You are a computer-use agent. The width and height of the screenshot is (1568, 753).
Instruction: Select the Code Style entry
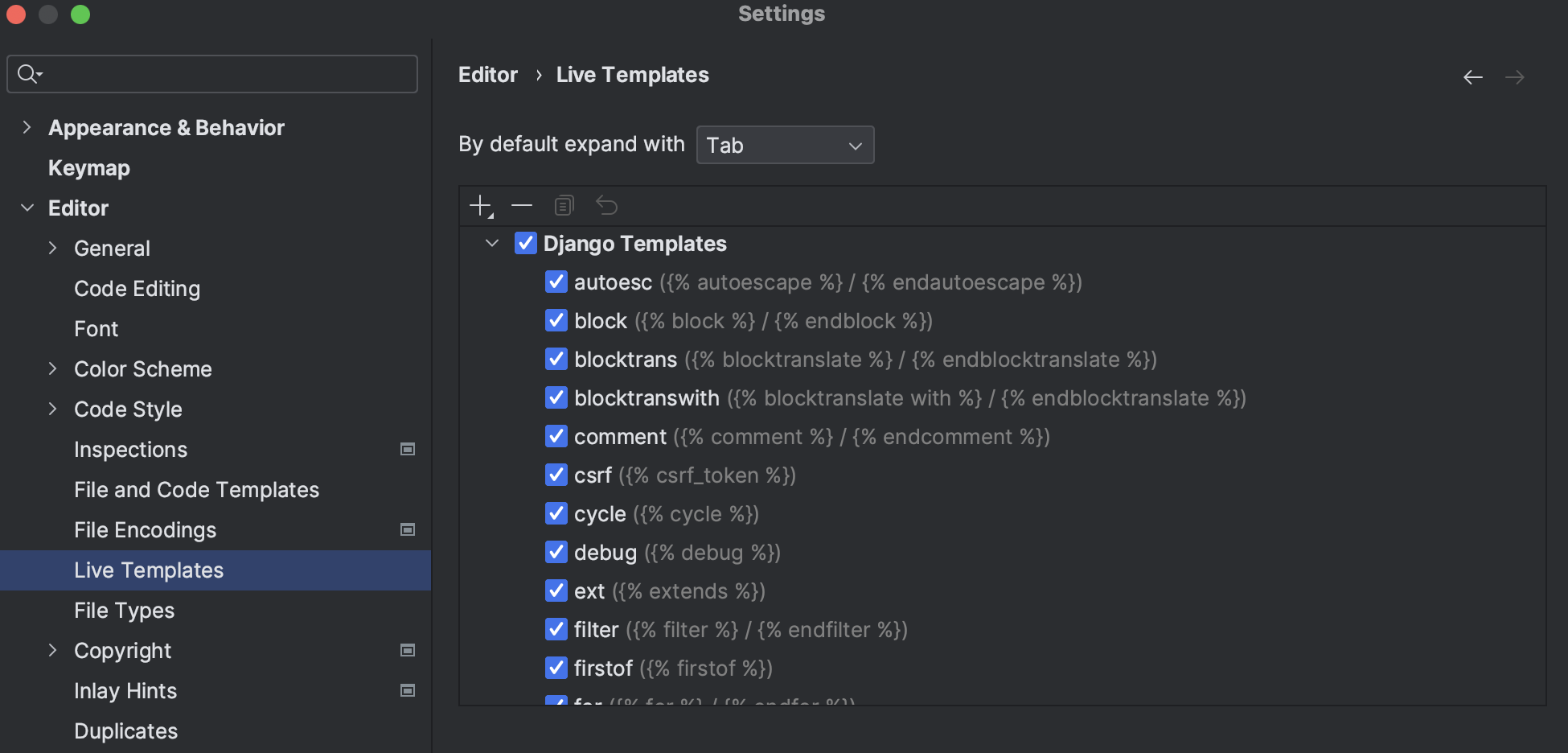(x=128, y=409)
